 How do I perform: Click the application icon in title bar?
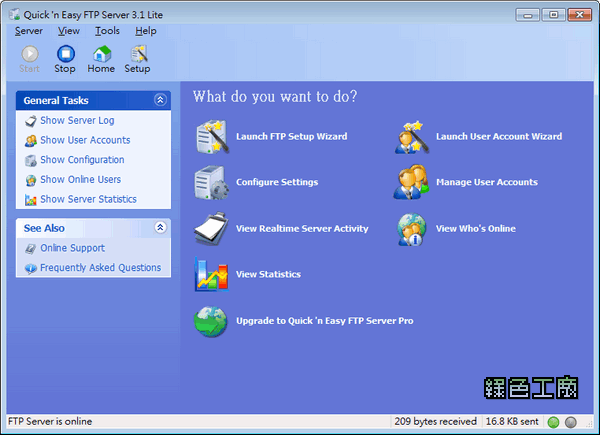(15, 15)
